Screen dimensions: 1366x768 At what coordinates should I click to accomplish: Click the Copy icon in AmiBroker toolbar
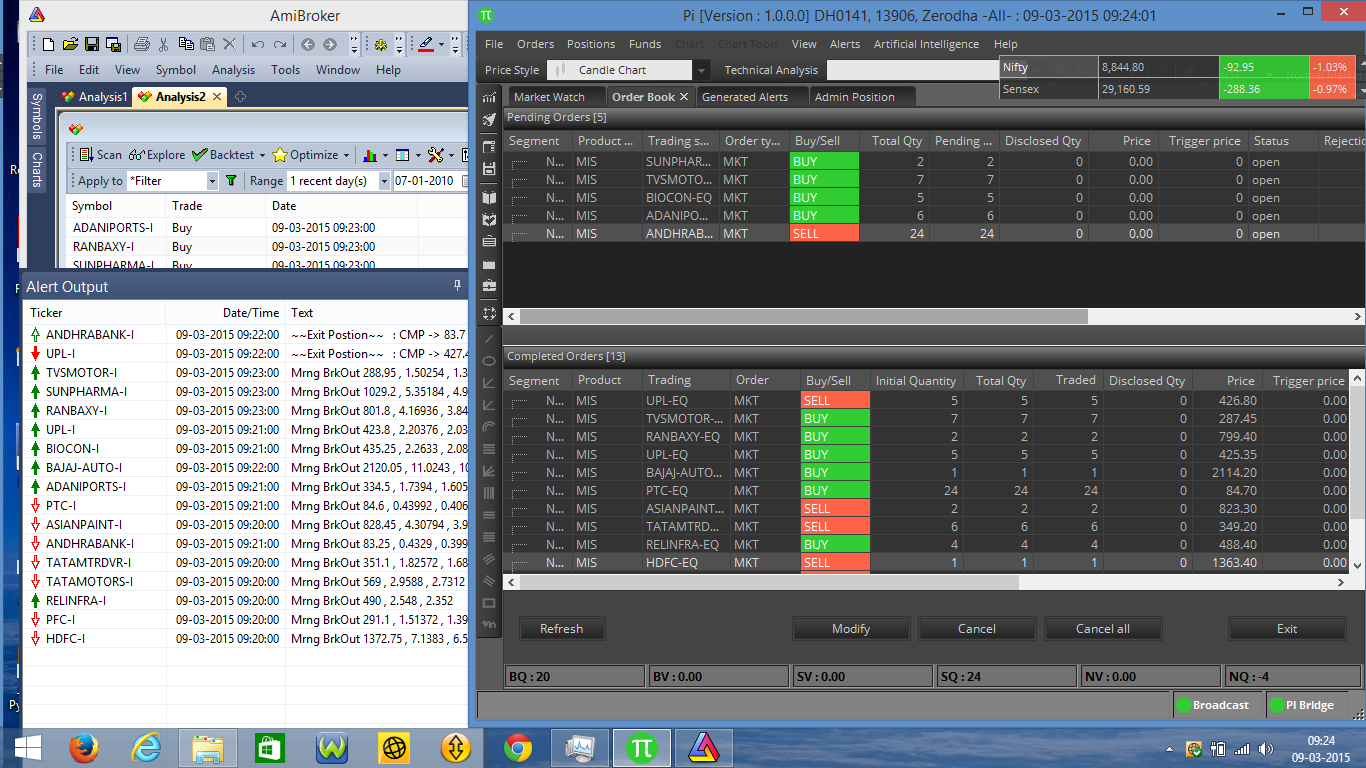tap(186, 44)
